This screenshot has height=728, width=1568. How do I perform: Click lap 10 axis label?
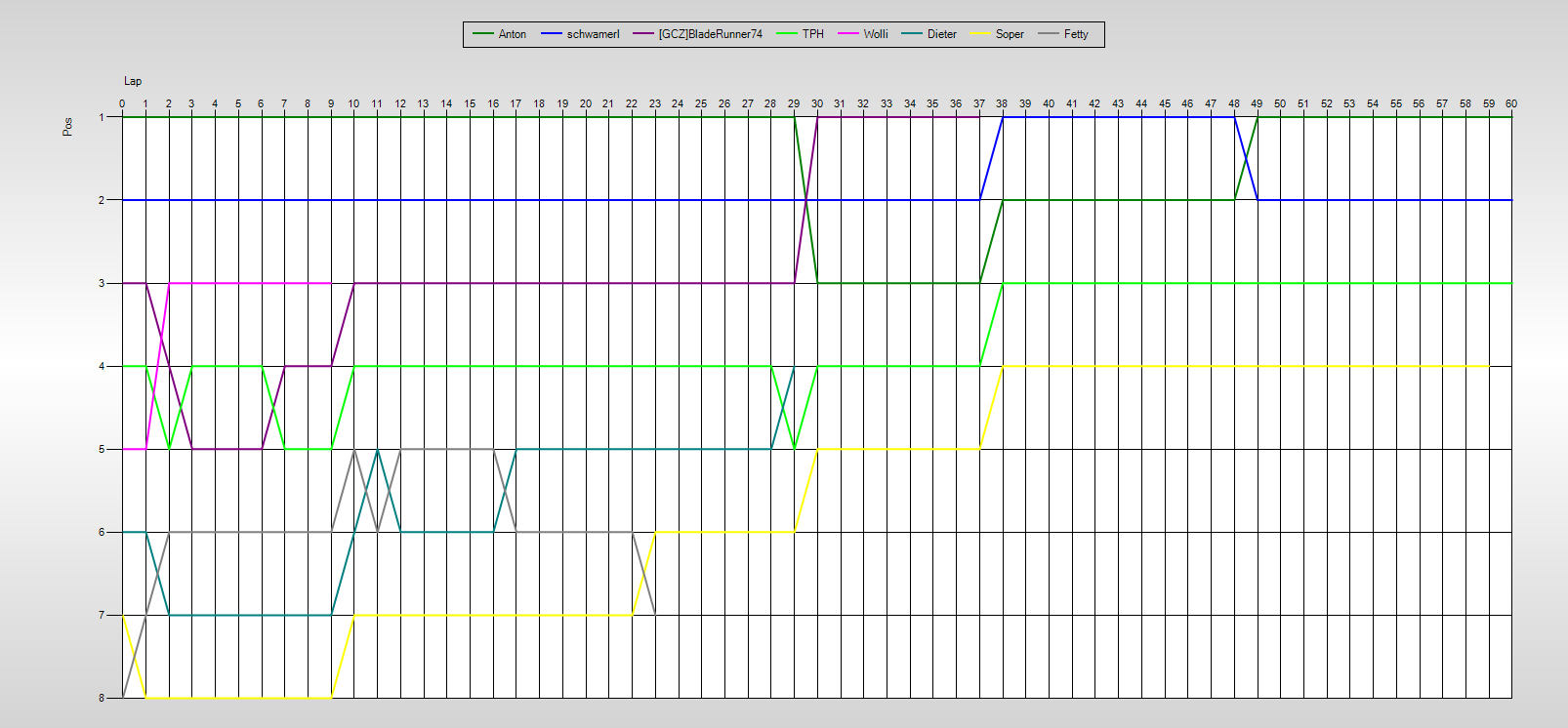353,103
